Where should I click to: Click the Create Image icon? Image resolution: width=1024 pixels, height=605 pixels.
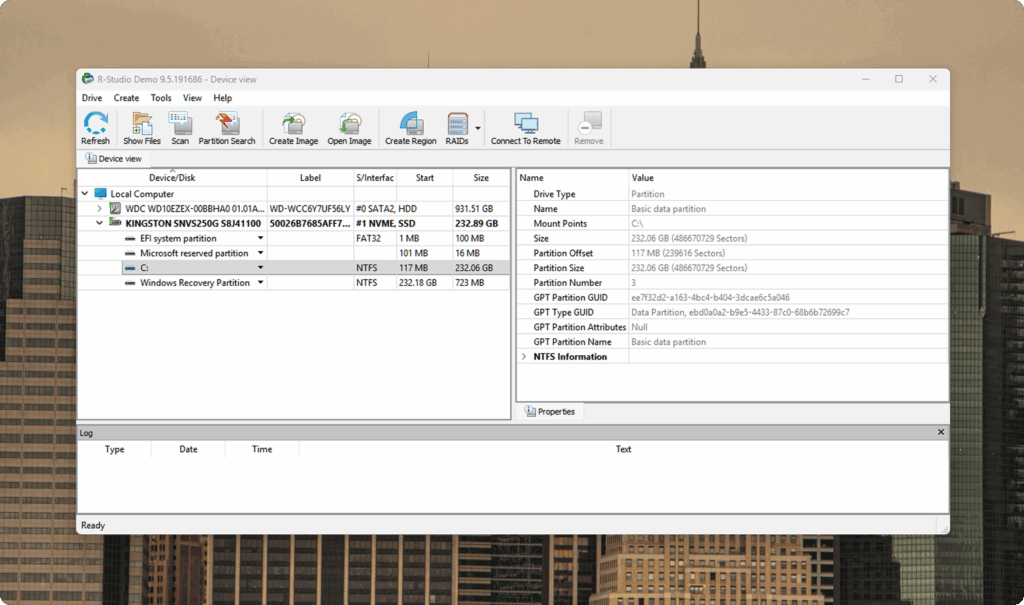coord(293,128)
